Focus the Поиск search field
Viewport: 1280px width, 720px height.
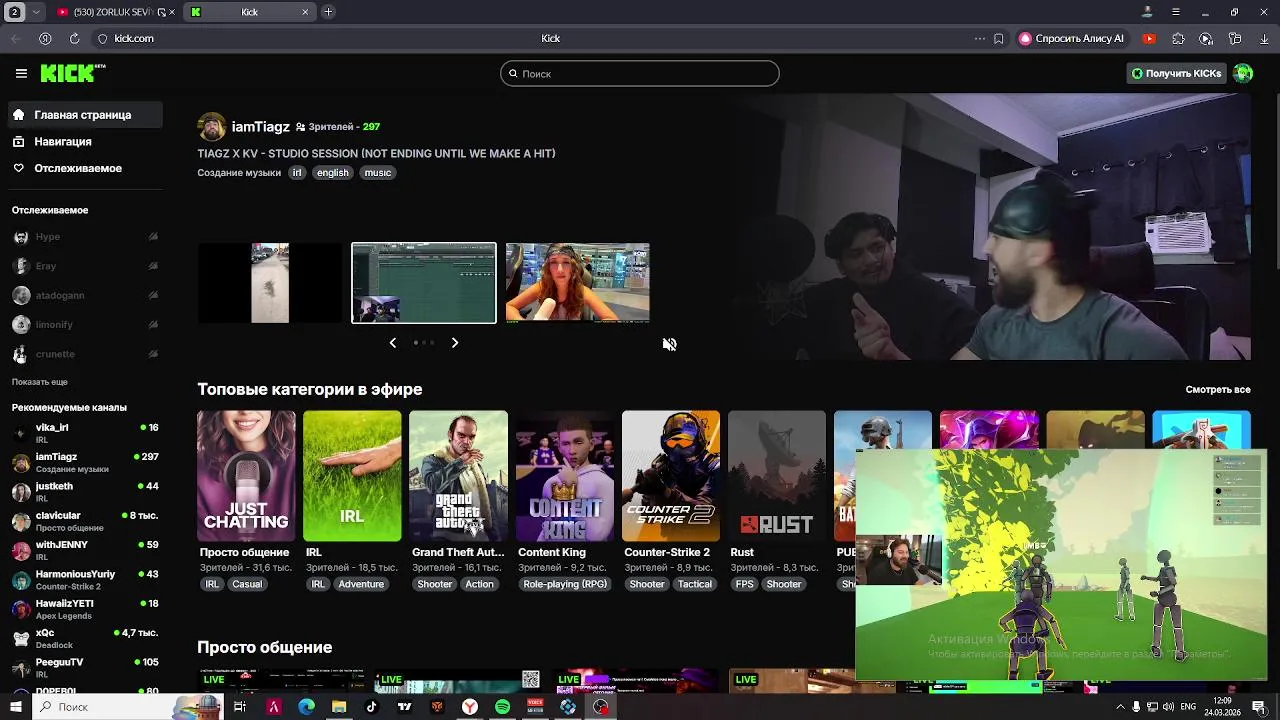tap(640, 73)
